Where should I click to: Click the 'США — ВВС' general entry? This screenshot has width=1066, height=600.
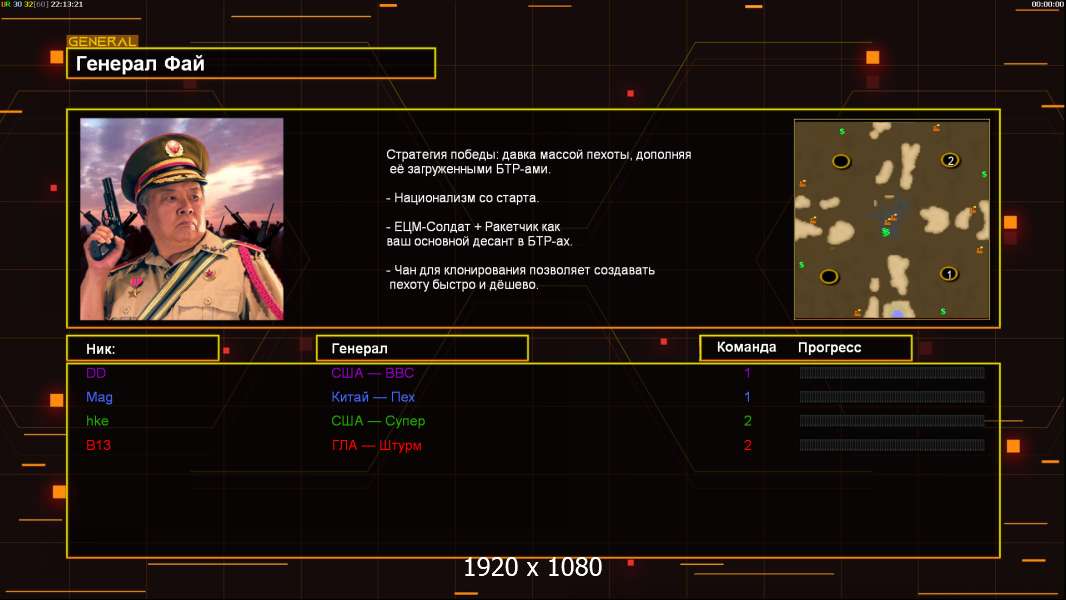[373, 372]
